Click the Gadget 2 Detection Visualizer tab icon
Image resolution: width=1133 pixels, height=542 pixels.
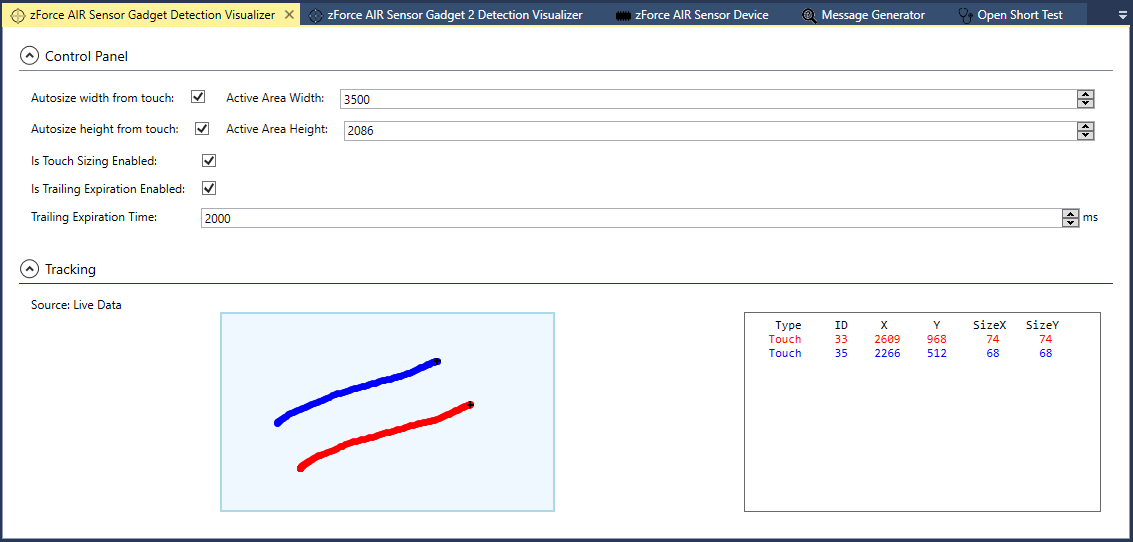(316, 15)
